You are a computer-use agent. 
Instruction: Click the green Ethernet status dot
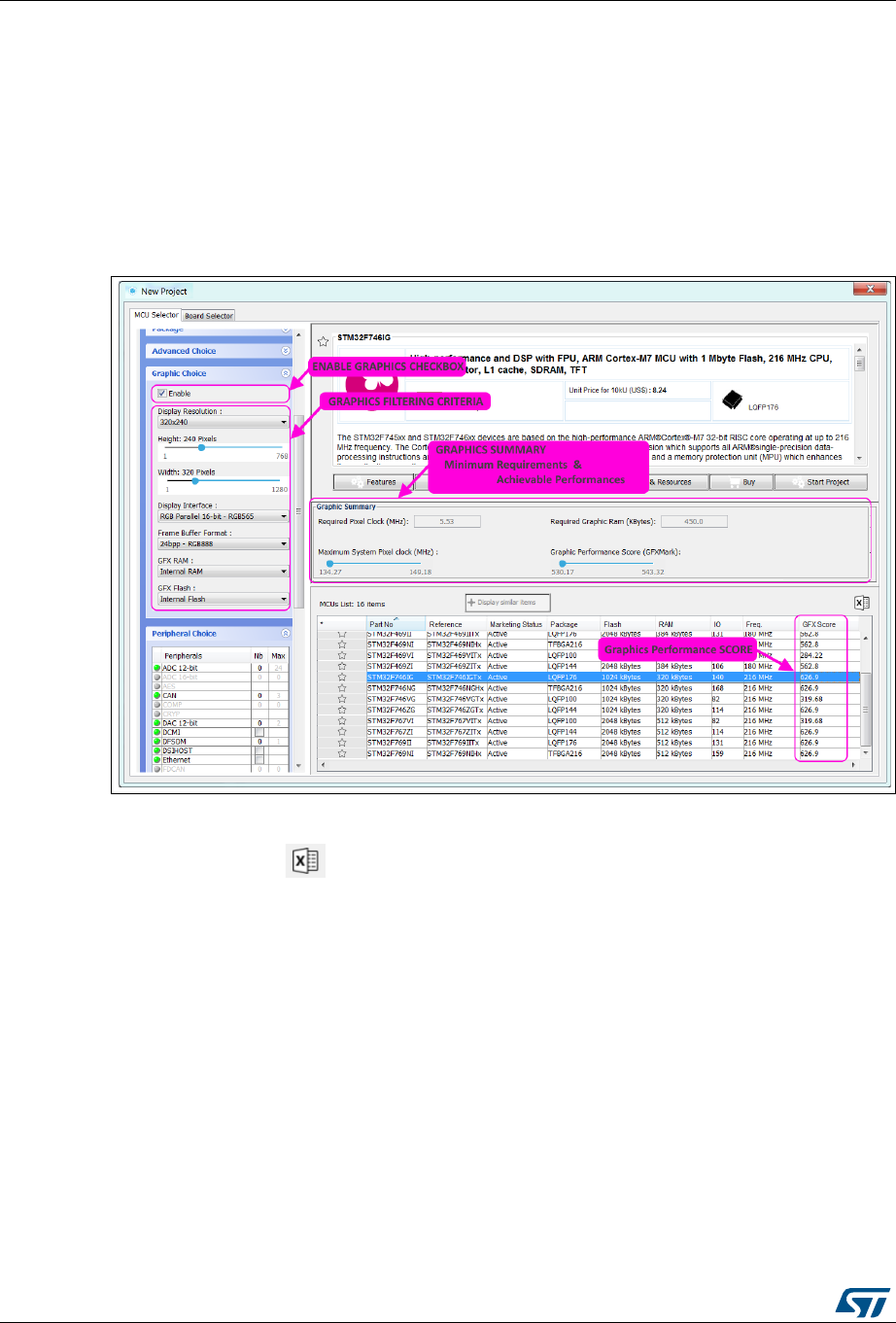[157, 760]
